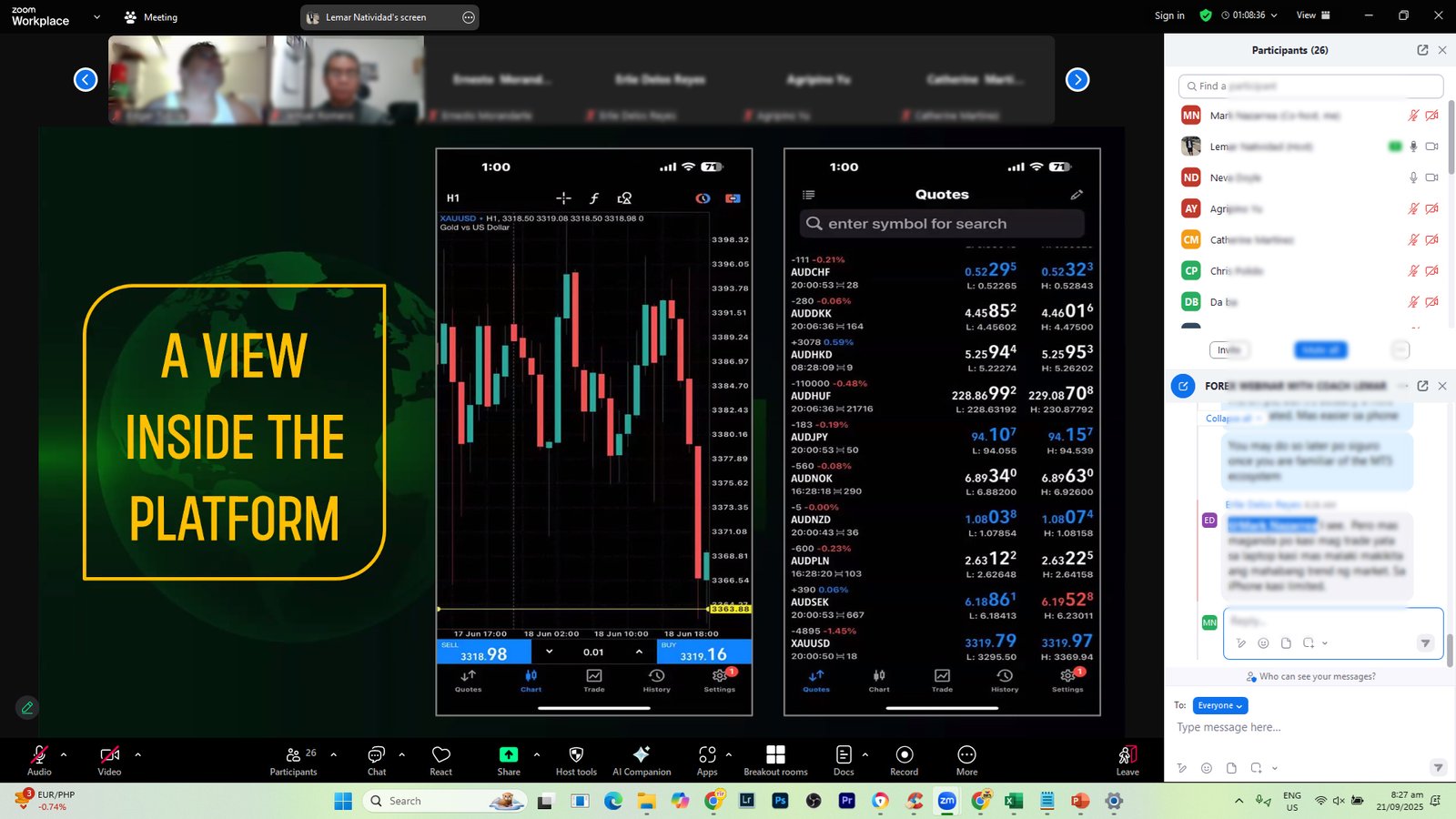The image size is (1456, 819).
Task: Open the View menu
Action: coord(1312,15)
